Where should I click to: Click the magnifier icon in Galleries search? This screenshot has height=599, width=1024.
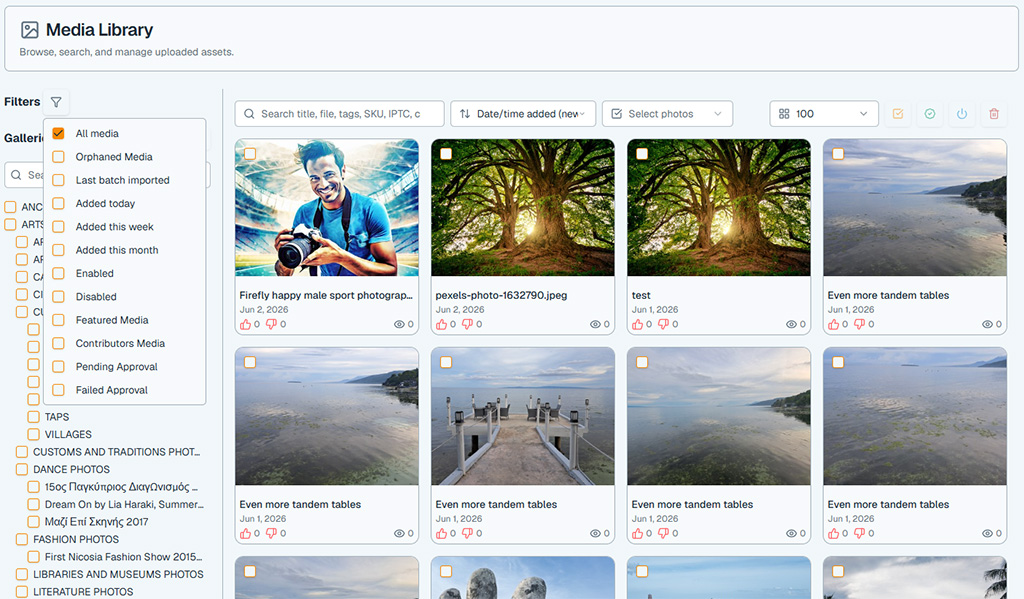(16, 175)
